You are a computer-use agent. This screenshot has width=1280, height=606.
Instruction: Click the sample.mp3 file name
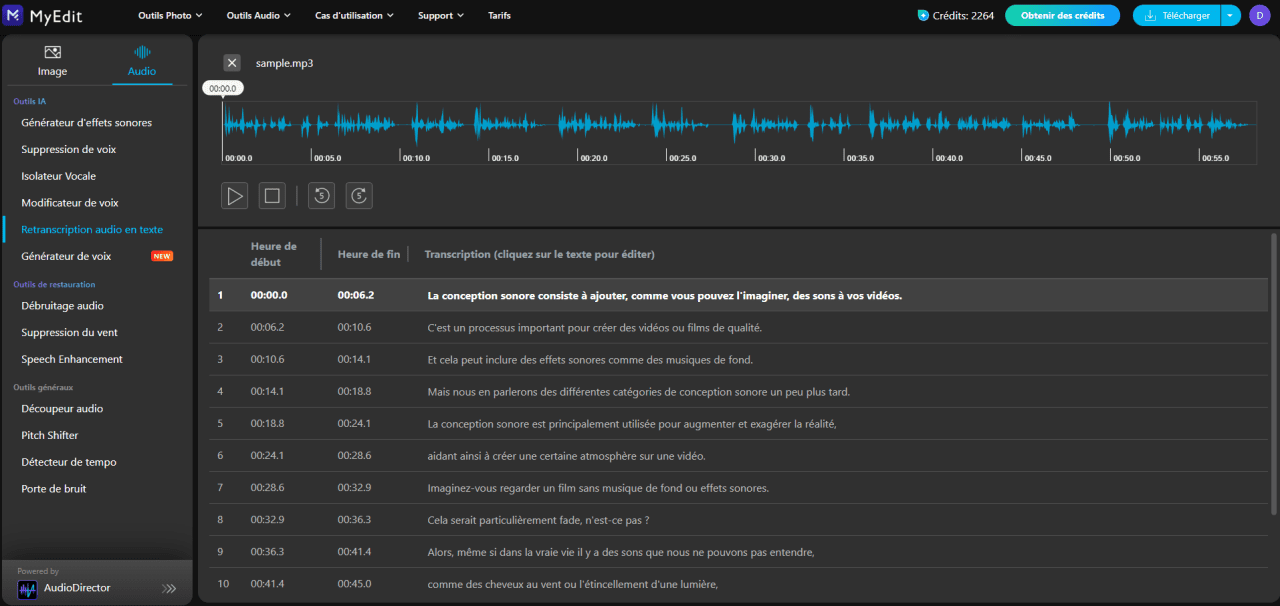(284, 63)
